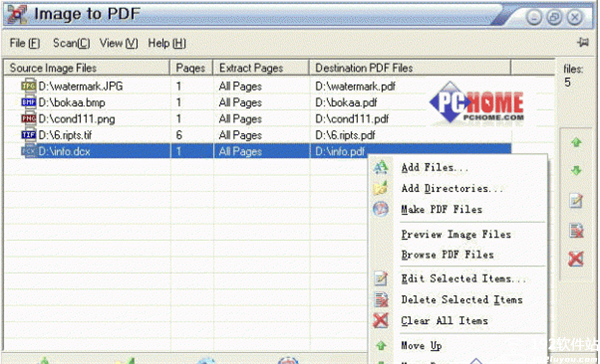Click the Destination PDF Files column header
Screen dimensions: 600x364
[410, 68]
